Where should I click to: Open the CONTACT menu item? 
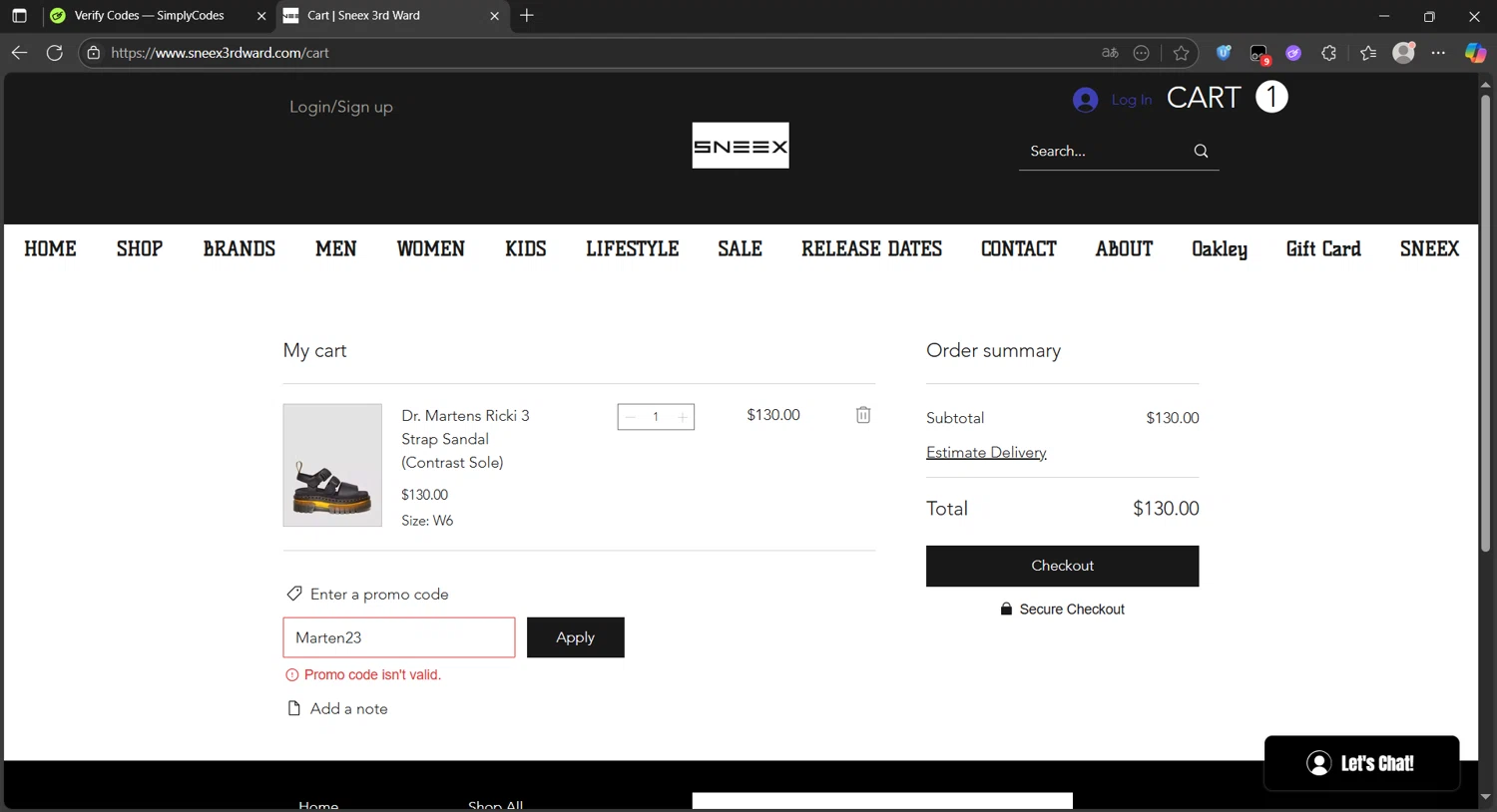tap(1019, 248)
